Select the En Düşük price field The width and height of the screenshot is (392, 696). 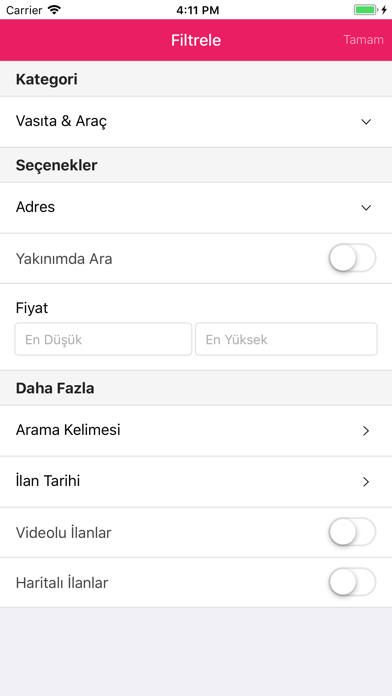(103, 339)
